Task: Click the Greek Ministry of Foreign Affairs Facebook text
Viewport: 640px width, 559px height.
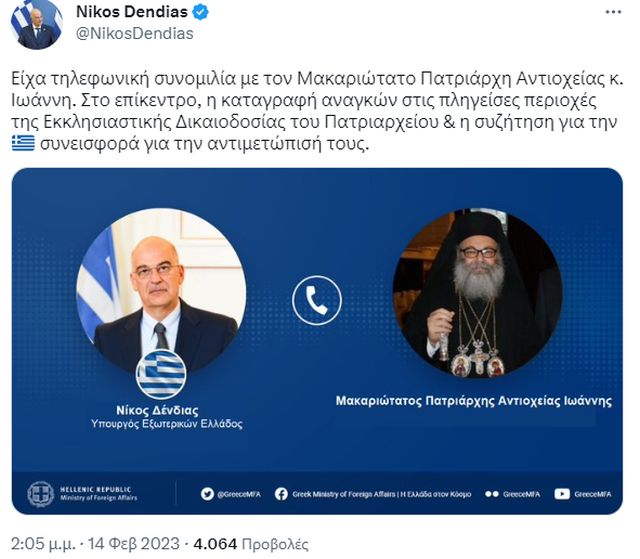Action: (x=382, y=494)
